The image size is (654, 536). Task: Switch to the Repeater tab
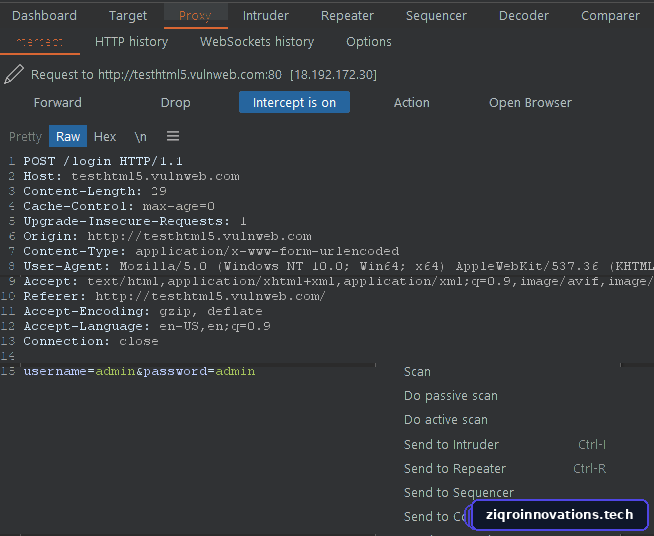coord(347,16)
